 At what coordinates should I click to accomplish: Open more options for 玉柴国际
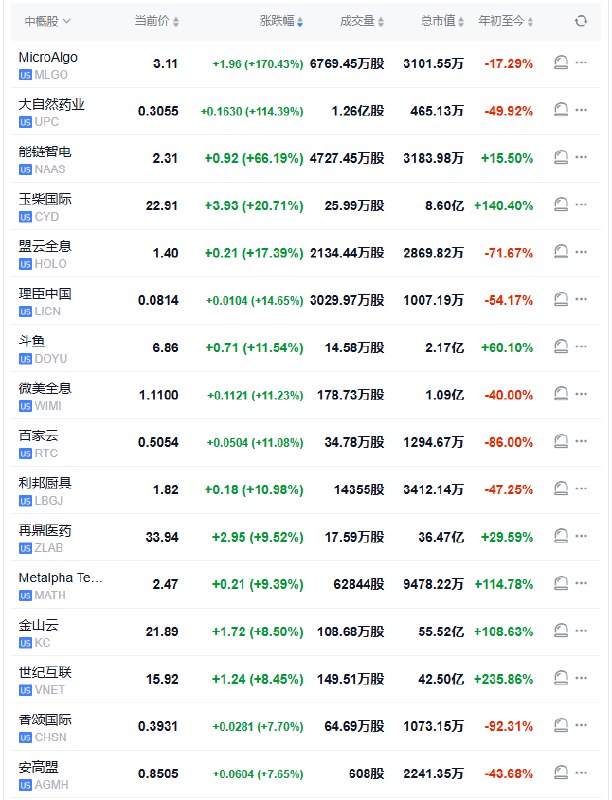(x=581, y=205)
